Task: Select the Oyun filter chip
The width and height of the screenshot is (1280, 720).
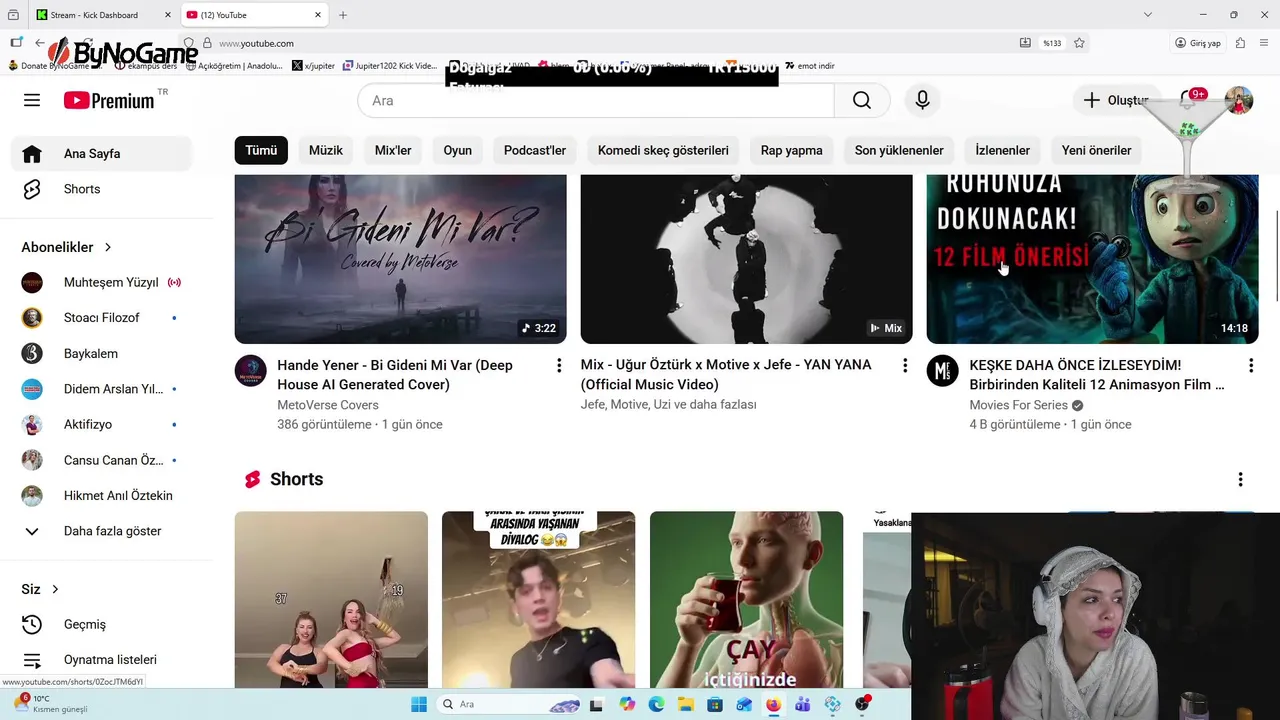Action: coord(458,150)
